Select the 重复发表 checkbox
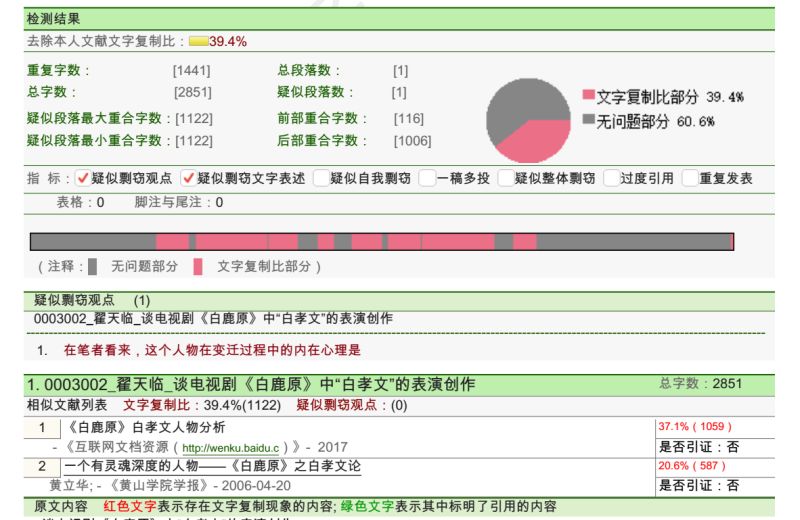The image size is (800, 520). point(690,179)
